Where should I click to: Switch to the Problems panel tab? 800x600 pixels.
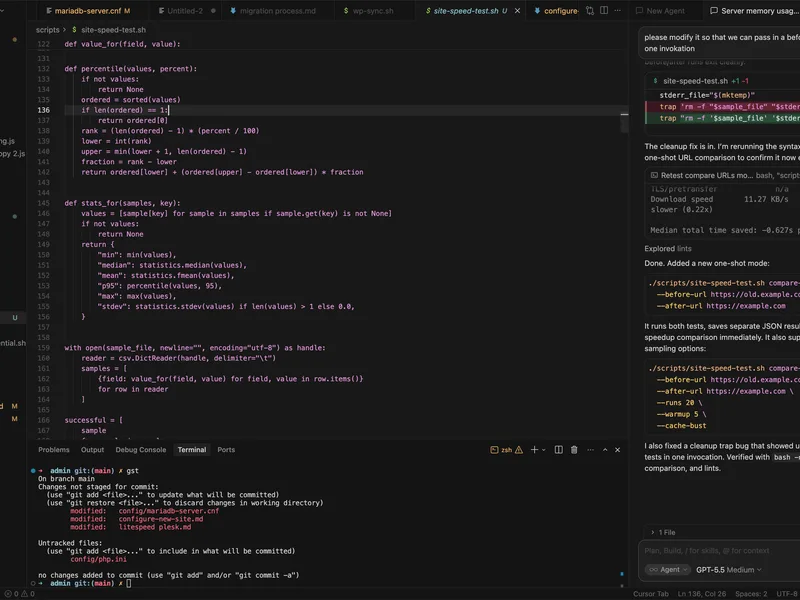click(x=54, y=449)
